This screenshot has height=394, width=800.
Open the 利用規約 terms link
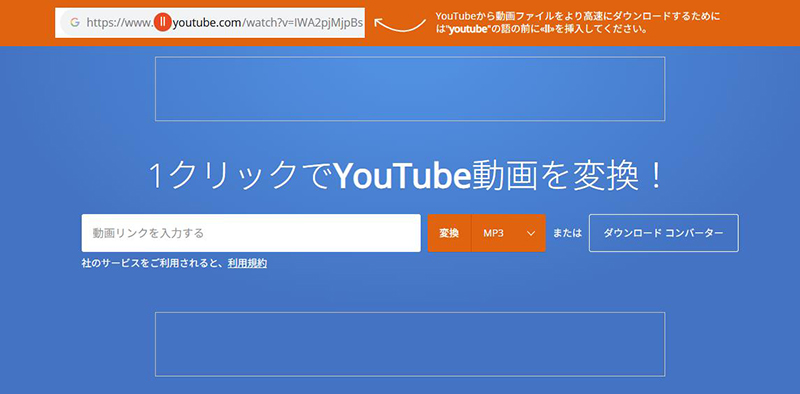click(x=247, y=263)
